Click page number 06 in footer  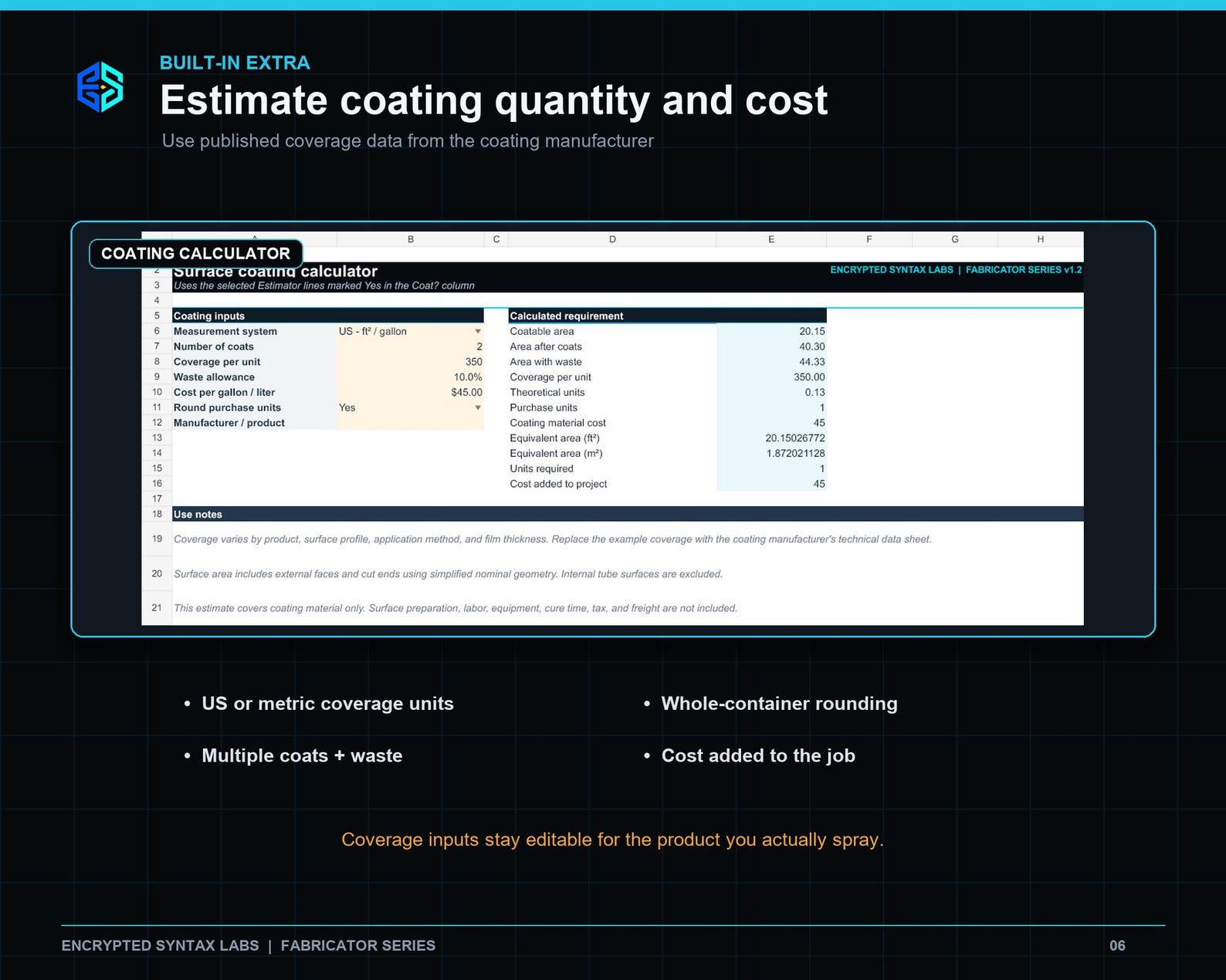click(x=1117, y=946)
